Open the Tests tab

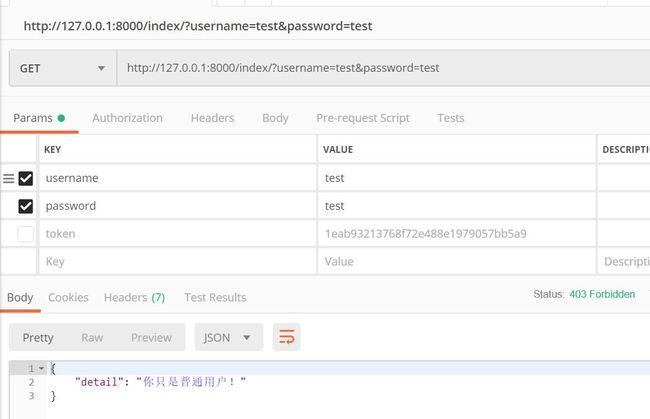[x=451, y=118]
